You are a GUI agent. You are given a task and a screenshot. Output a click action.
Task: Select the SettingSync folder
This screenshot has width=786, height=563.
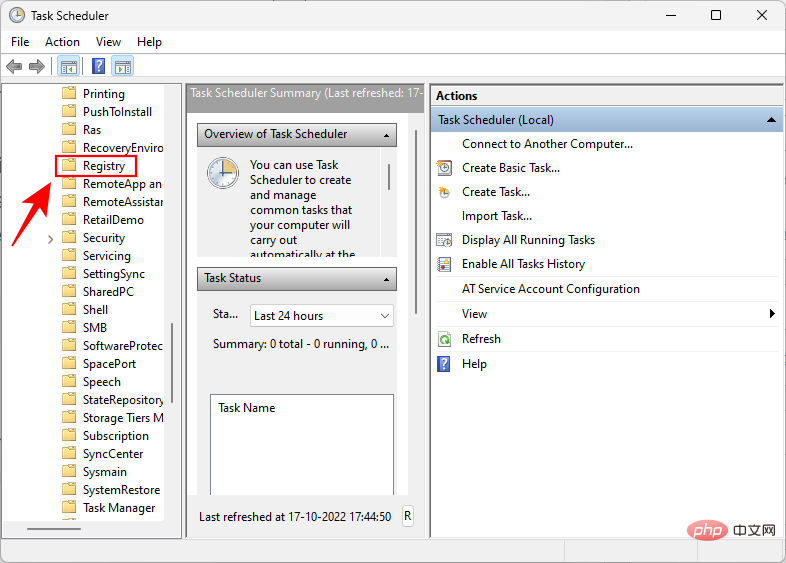coord(114,274)
